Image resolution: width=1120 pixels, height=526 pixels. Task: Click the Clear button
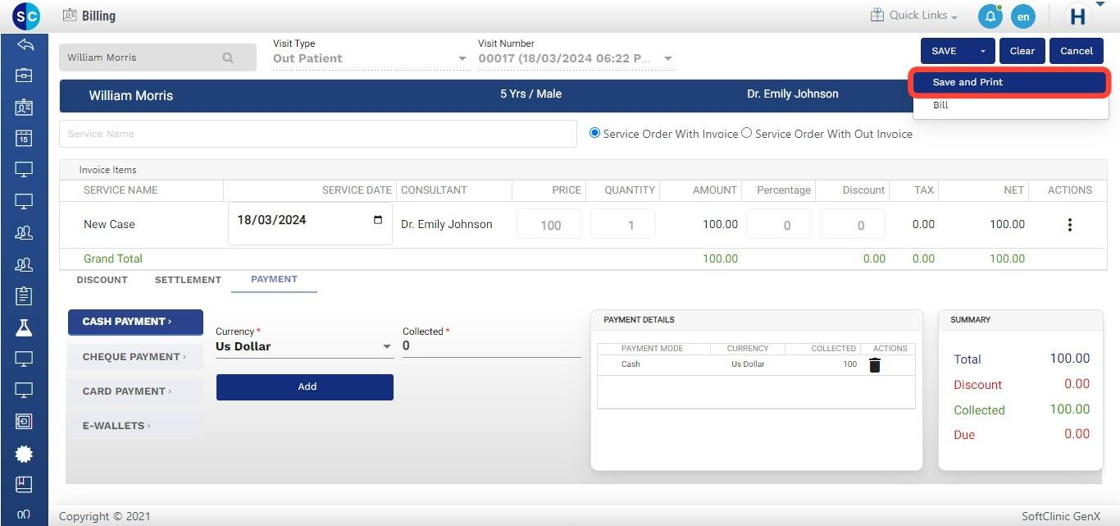[x=1021, y=51]
